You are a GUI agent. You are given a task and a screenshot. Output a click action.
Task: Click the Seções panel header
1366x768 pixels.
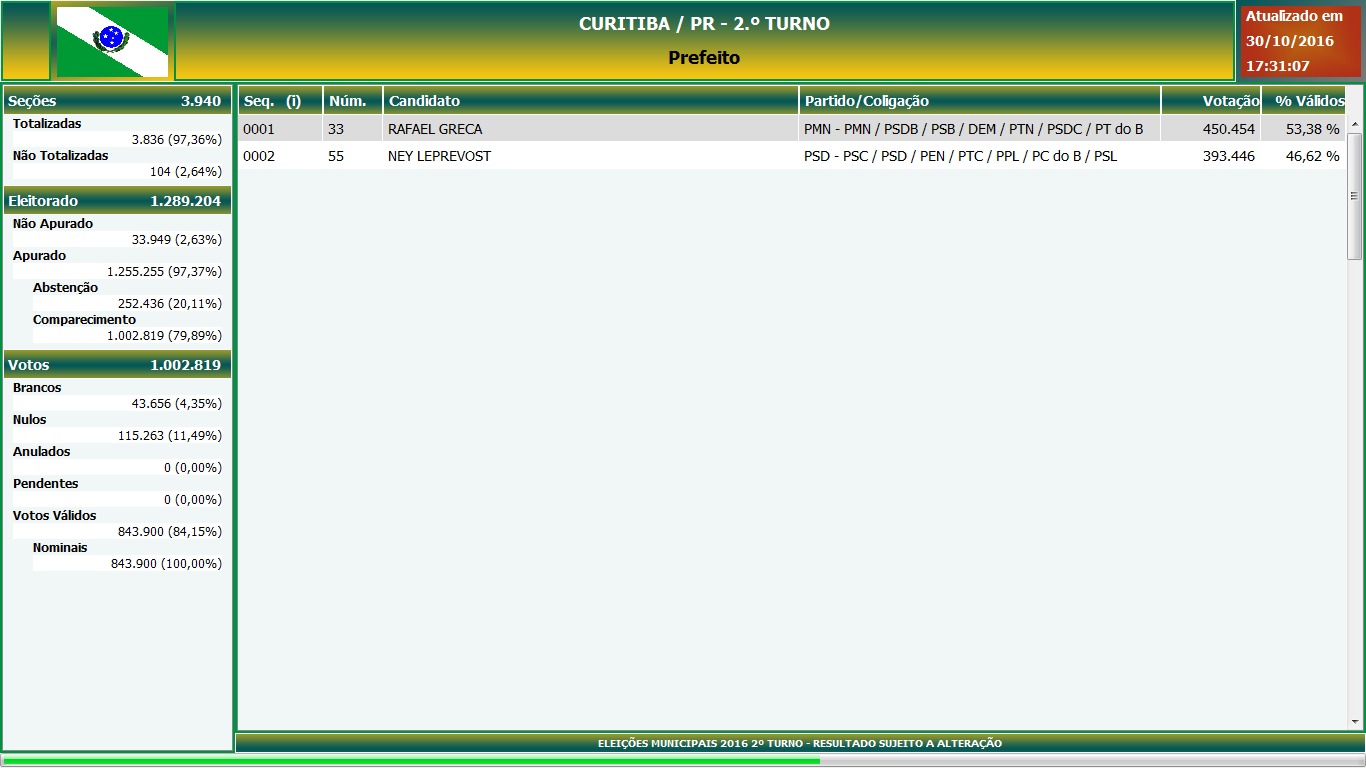(x=117, y=101)
